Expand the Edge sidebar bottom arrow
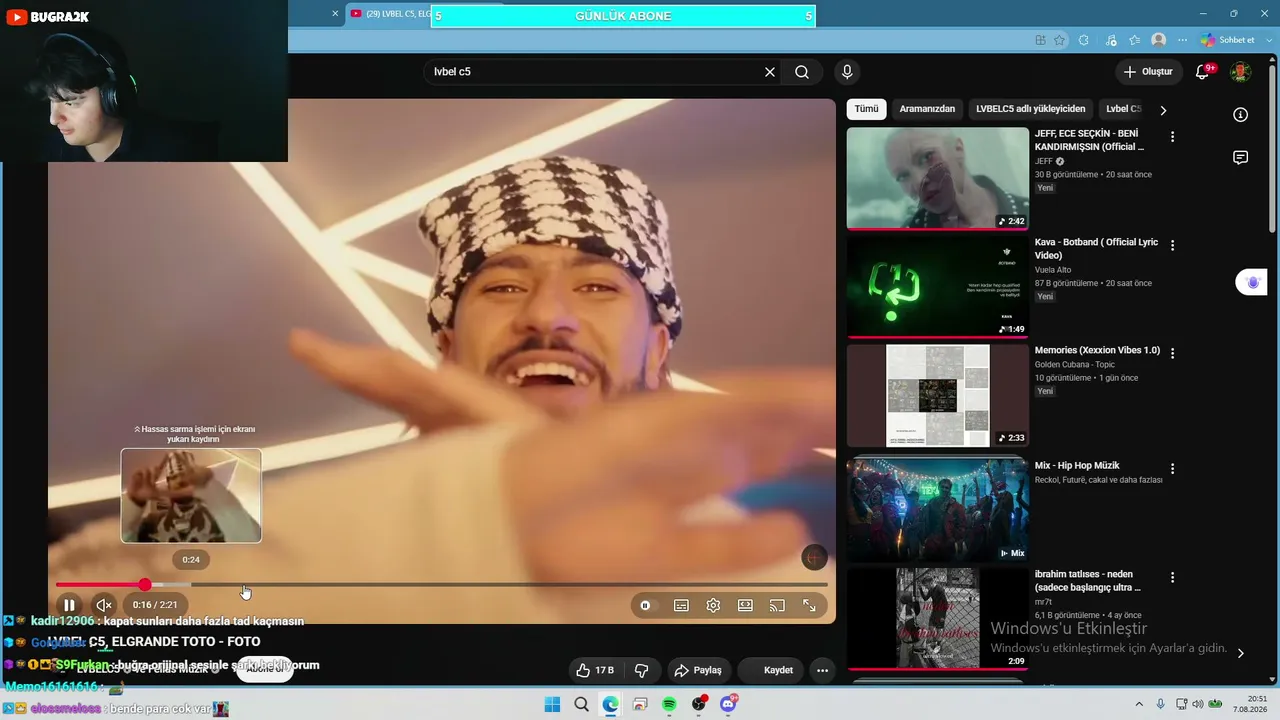 [1241, 653]
